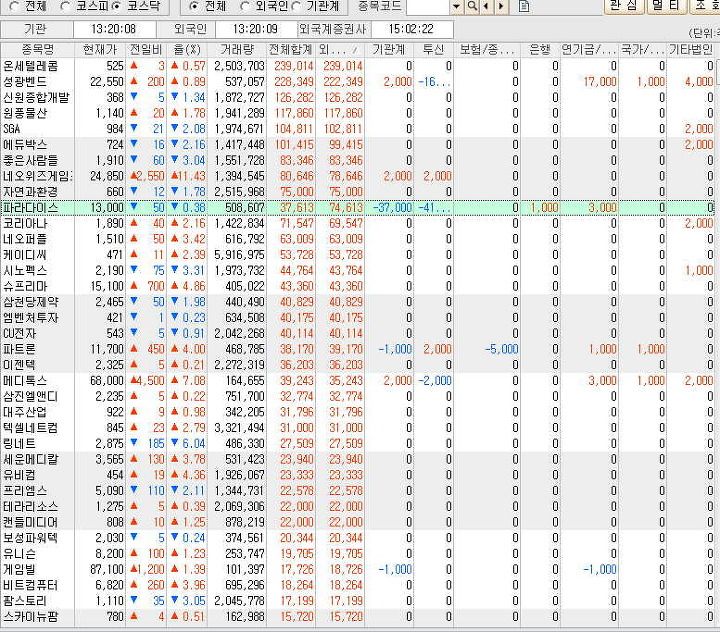
Task: Select the 자연과환경 stock row
Action: pyautogui.click(x=358, y=192)
